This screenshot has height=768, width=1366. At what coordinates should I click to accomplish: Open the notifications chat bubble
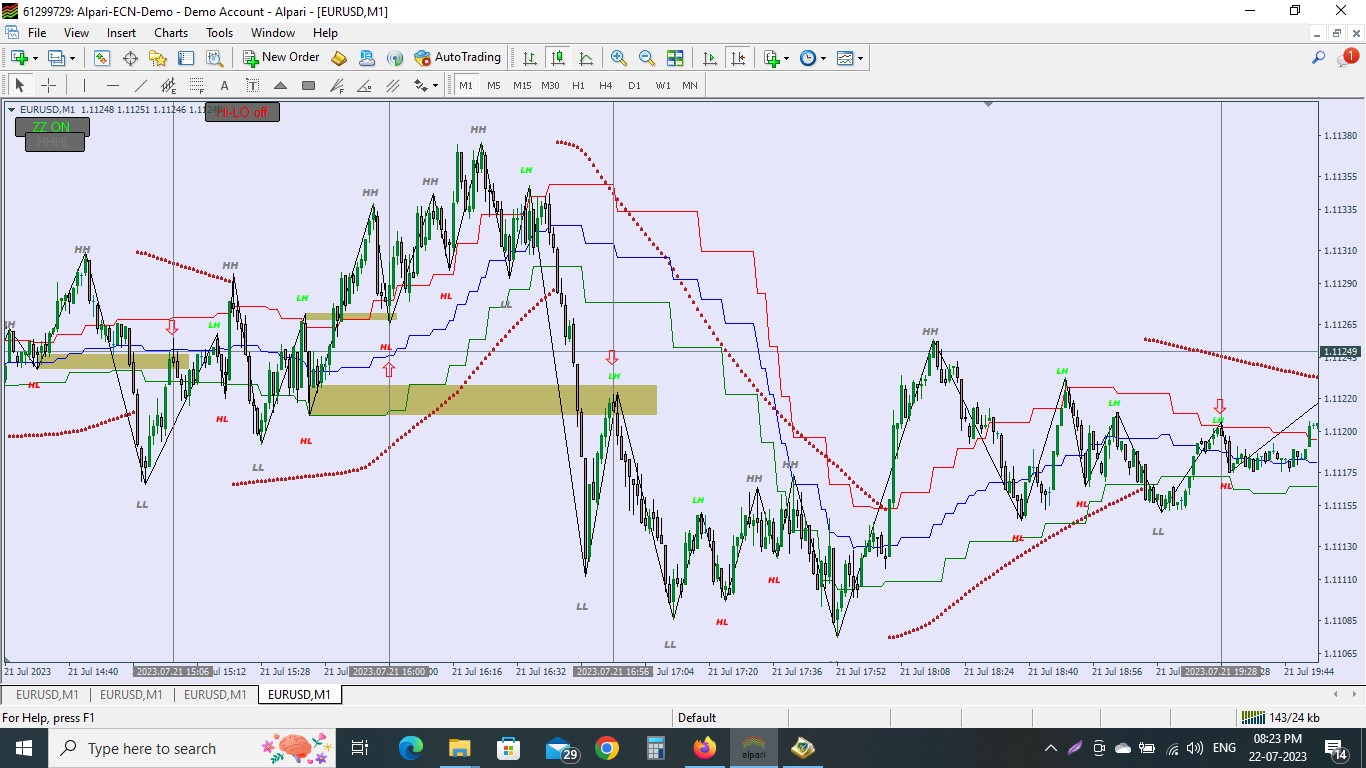tap(1347, 58)
